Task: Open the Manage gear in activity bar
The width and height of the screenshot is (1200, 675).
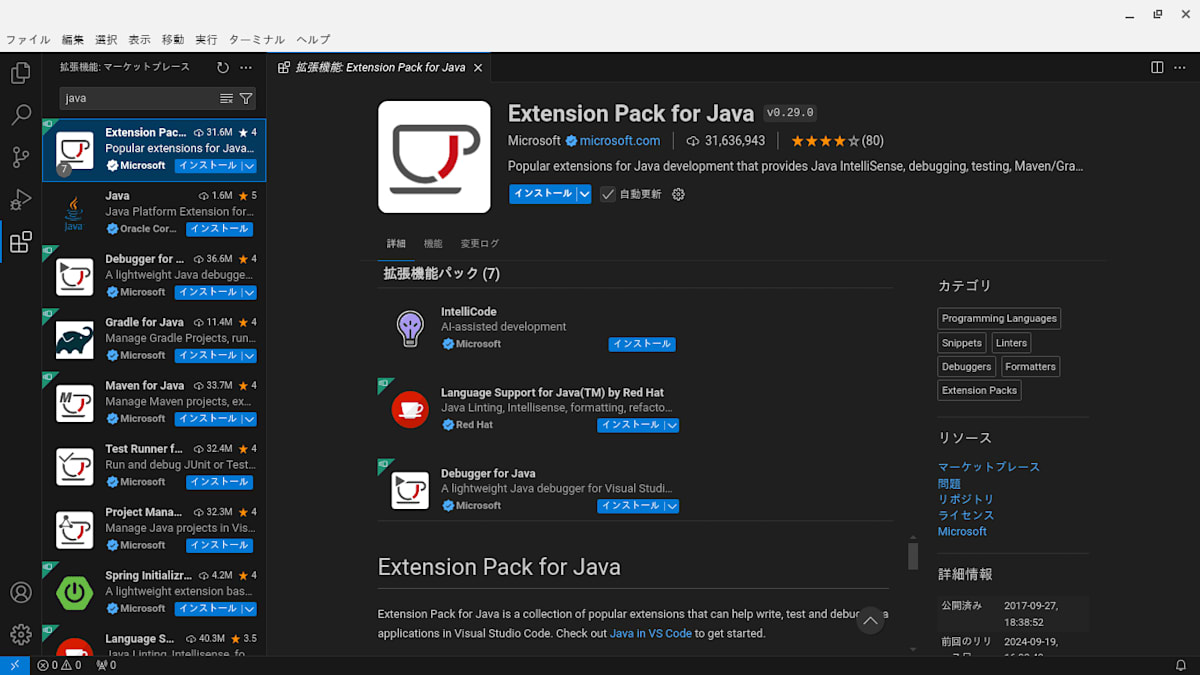Action: [20, 634]
